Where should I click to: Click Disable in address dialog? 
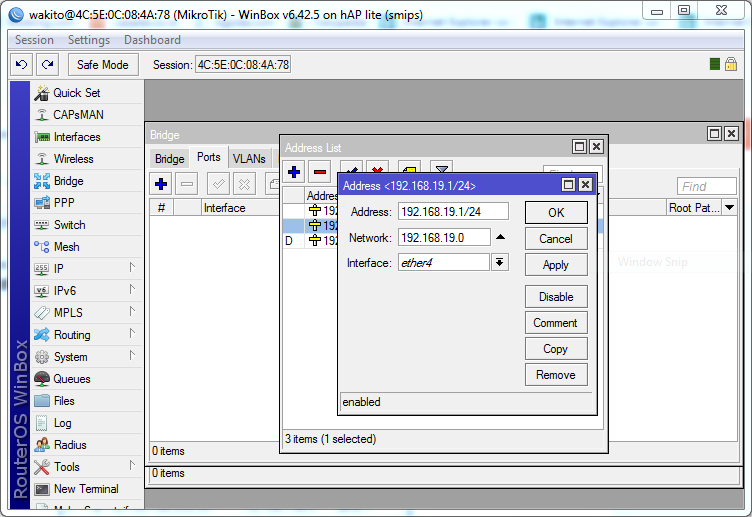point(556,297)
